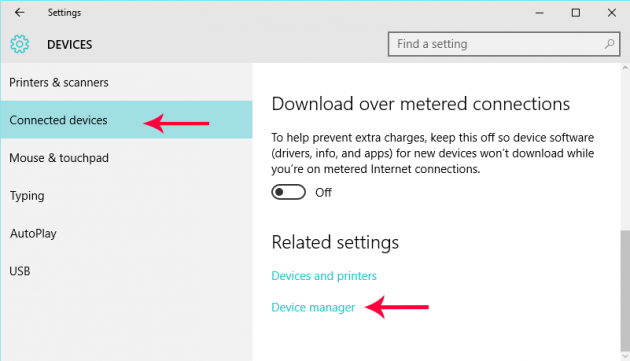
Task: Minimize the Settings window
Action: 539,13
